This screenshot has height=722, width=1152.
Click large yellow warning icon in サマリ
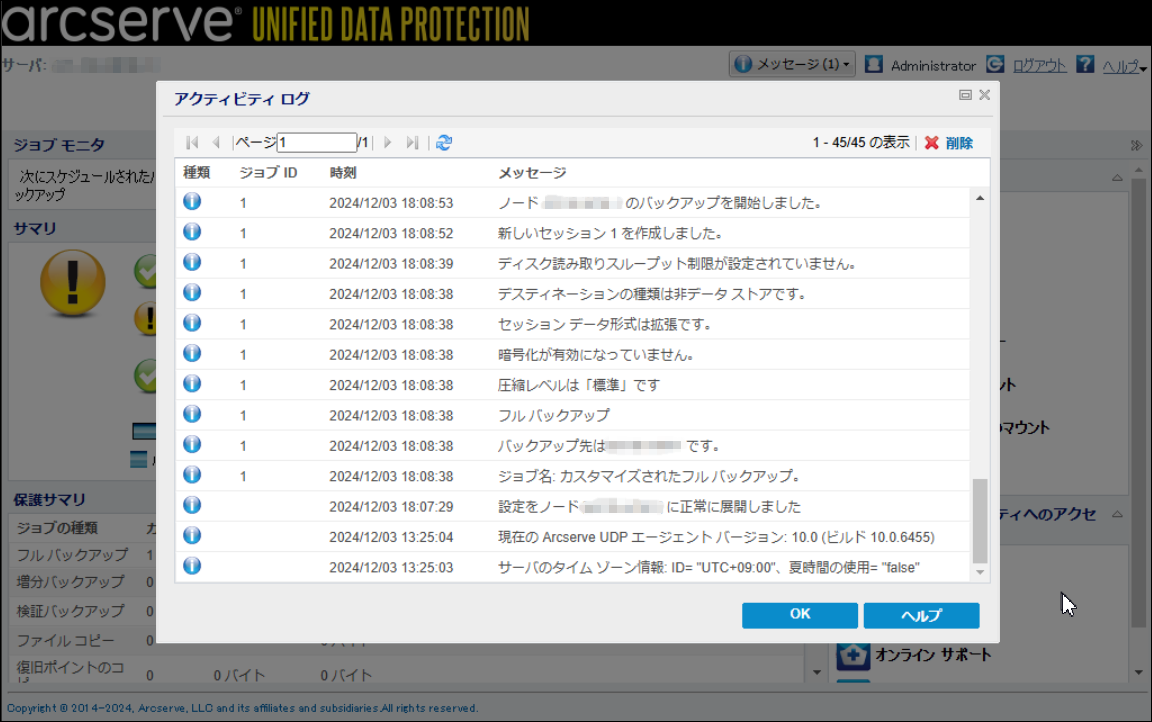tap(73, 283)
